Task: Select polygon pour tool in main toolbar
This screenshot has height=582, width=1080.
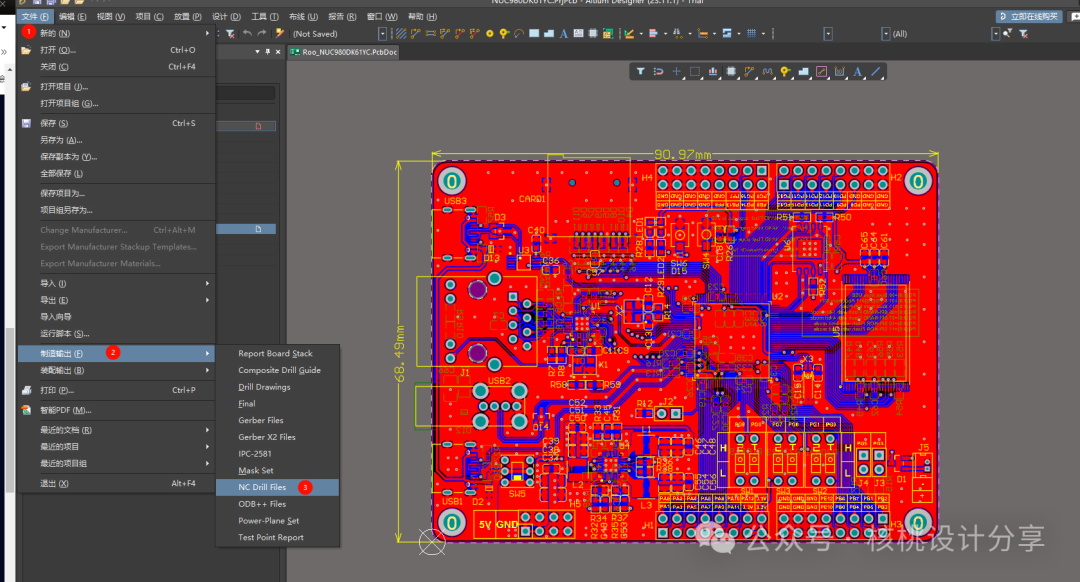Action: 549,33
